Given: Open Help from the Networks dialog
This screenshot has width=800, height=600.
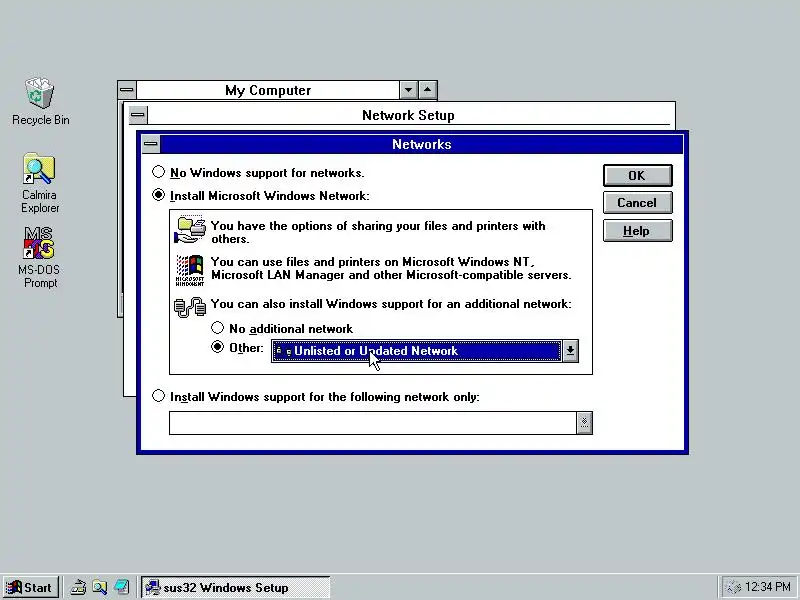Looking at the screenshot, I should pyautogui.click(x=637, y=231).
